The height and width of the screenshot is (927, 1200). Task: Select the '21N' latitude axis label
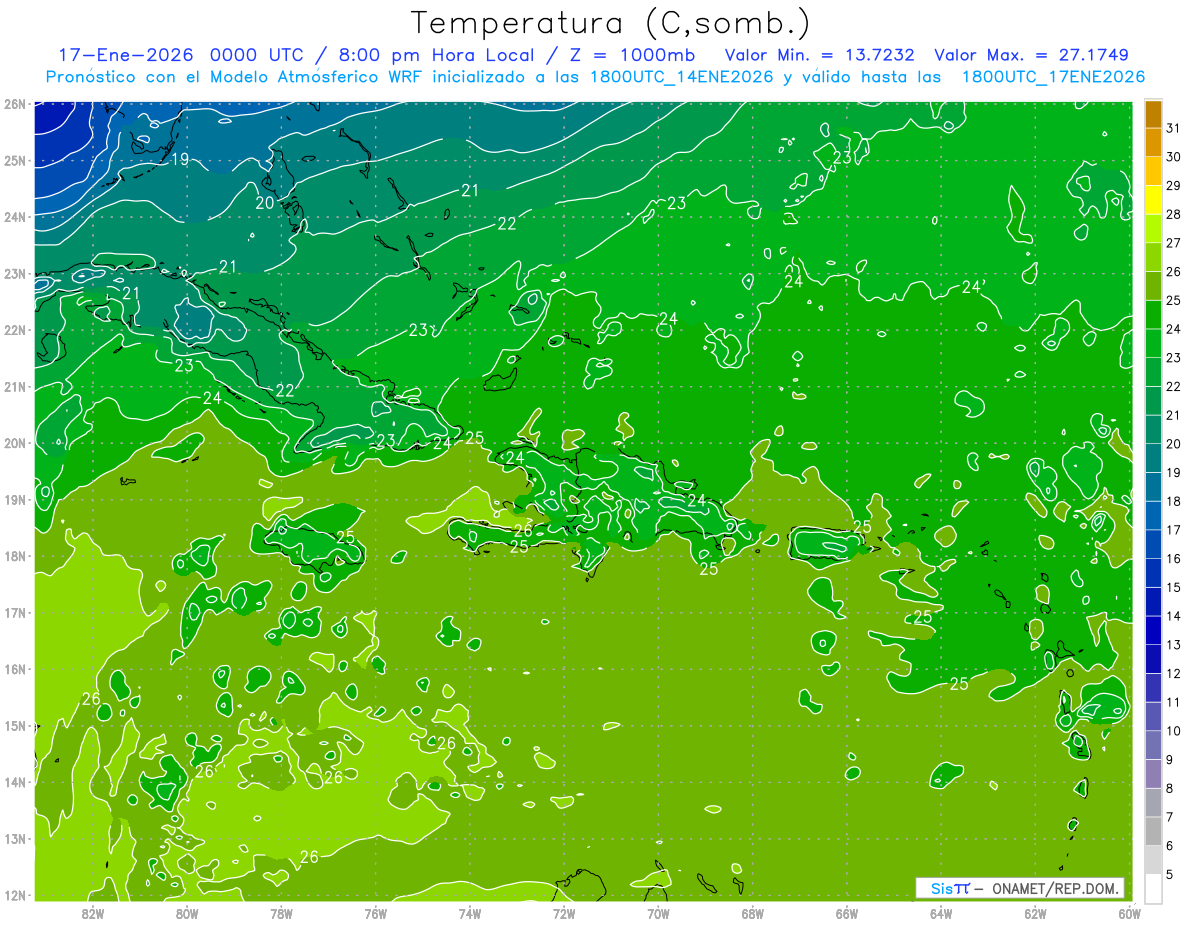click(14, 387)
